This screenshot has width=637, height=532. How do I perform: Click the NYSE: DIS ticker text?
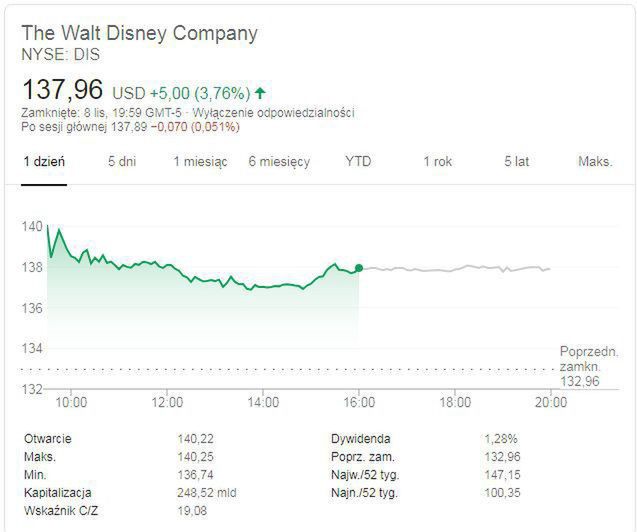point(61,53)
